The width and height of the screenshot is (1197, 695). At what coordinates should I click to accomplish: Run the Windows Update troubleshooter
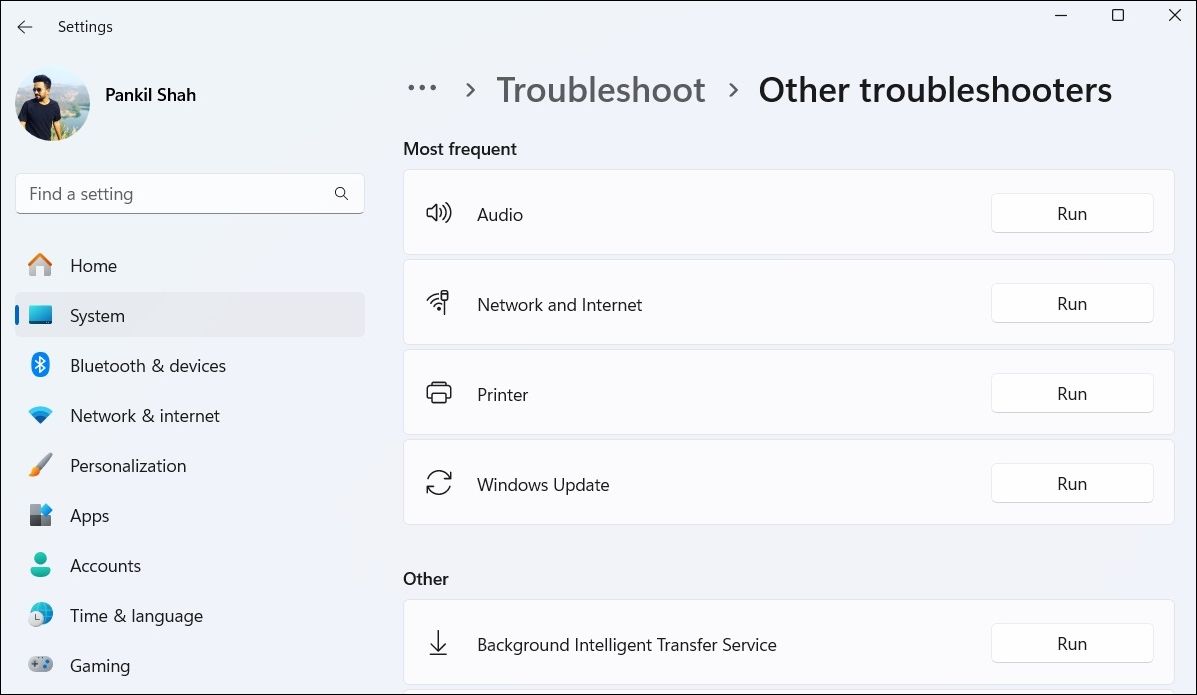(1071, 483)
